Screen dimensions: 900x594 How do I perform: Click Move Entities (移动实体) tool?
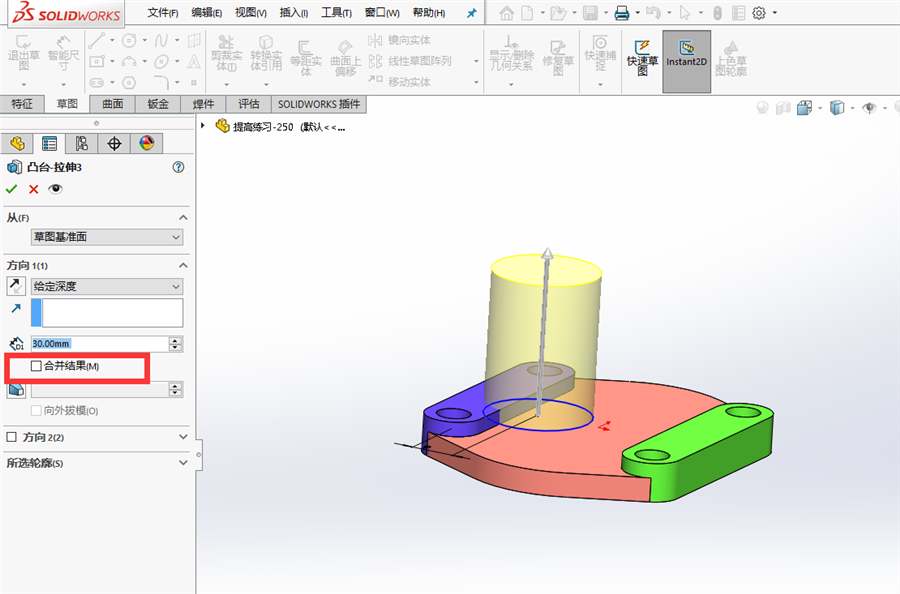click(399, 81)
